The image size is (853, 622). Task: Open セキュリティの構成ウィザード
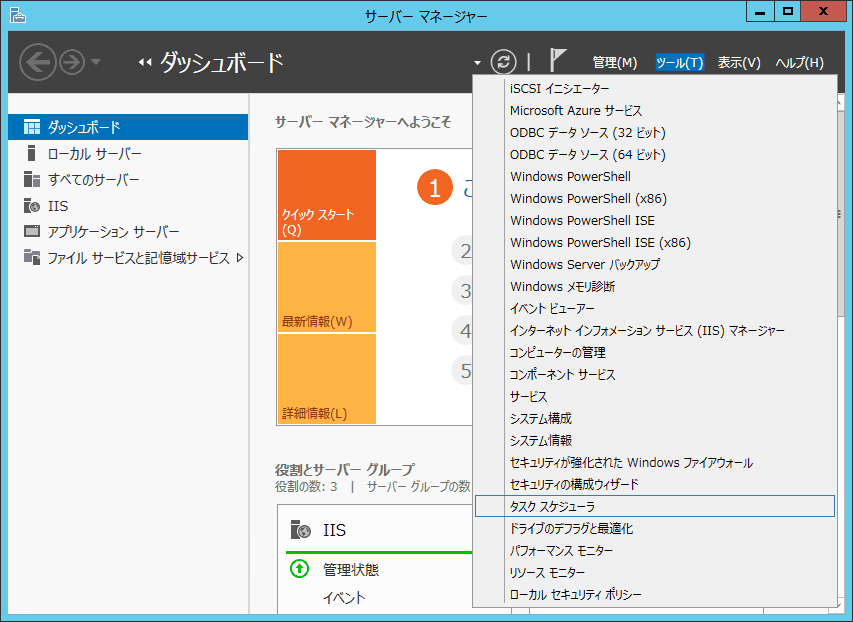655,484
